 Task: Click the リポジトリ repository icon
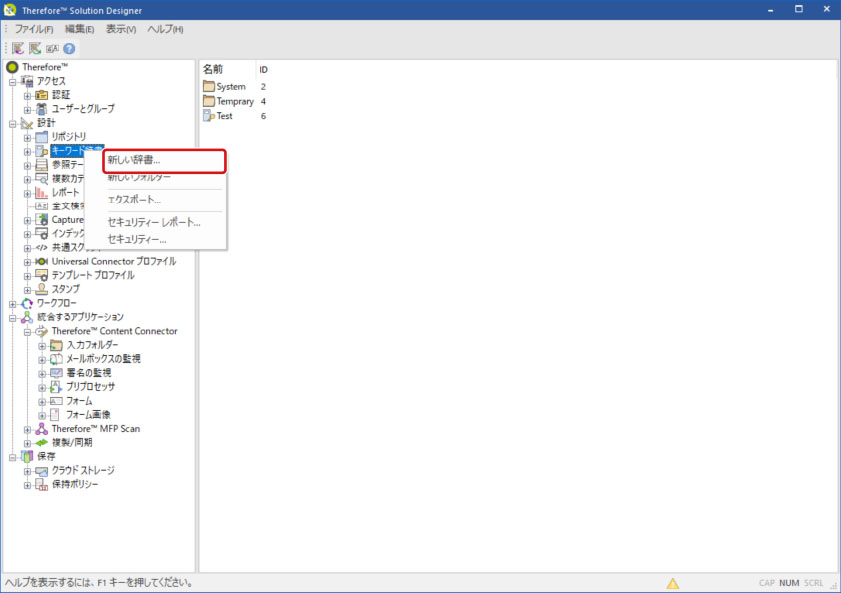(x=42, y=136)
